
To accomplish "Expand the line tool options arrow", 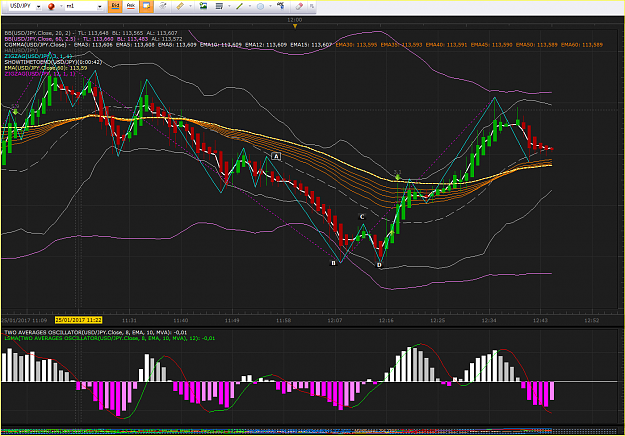I will point(250,6).
